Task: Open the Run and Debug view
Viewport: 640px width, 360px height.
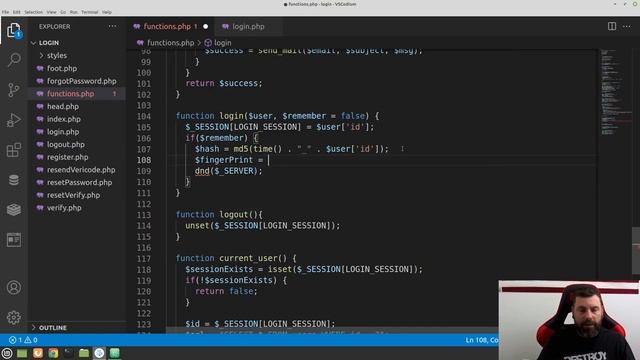Action: [13, 120]
